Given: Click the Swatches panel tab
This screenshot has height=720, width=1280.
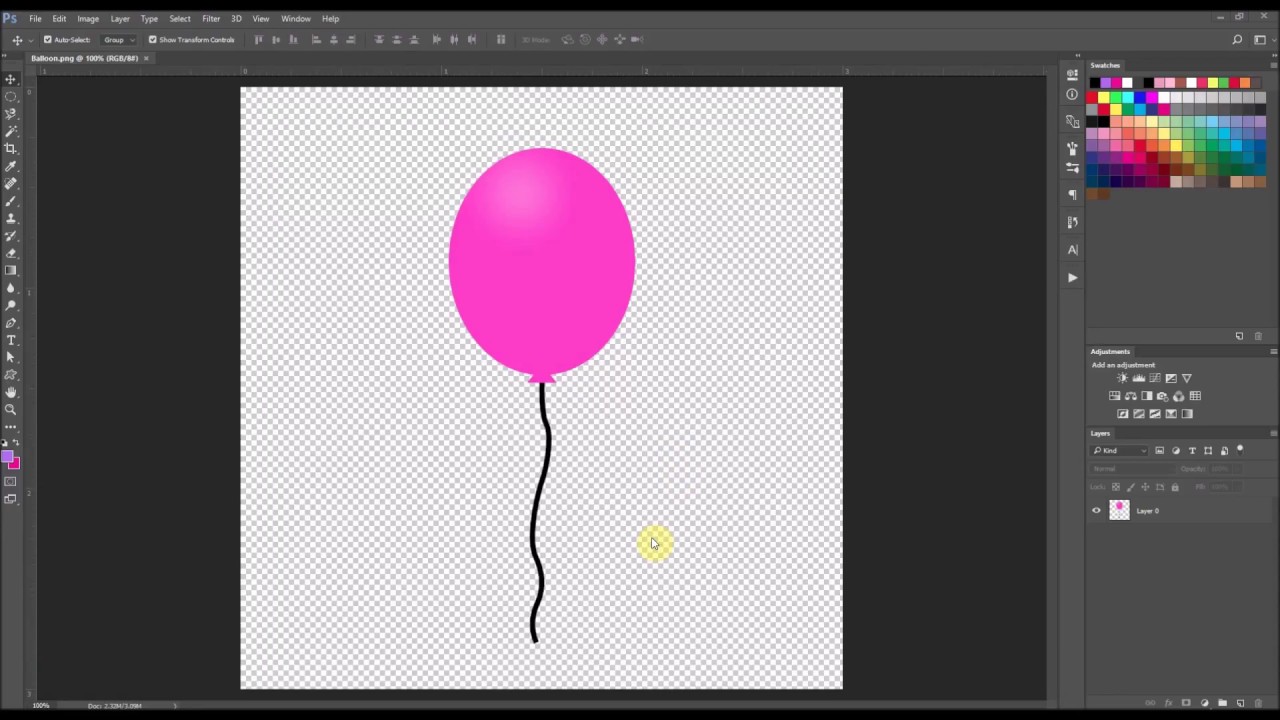Looking at the screenshot, I should (x=1105, y=65).
